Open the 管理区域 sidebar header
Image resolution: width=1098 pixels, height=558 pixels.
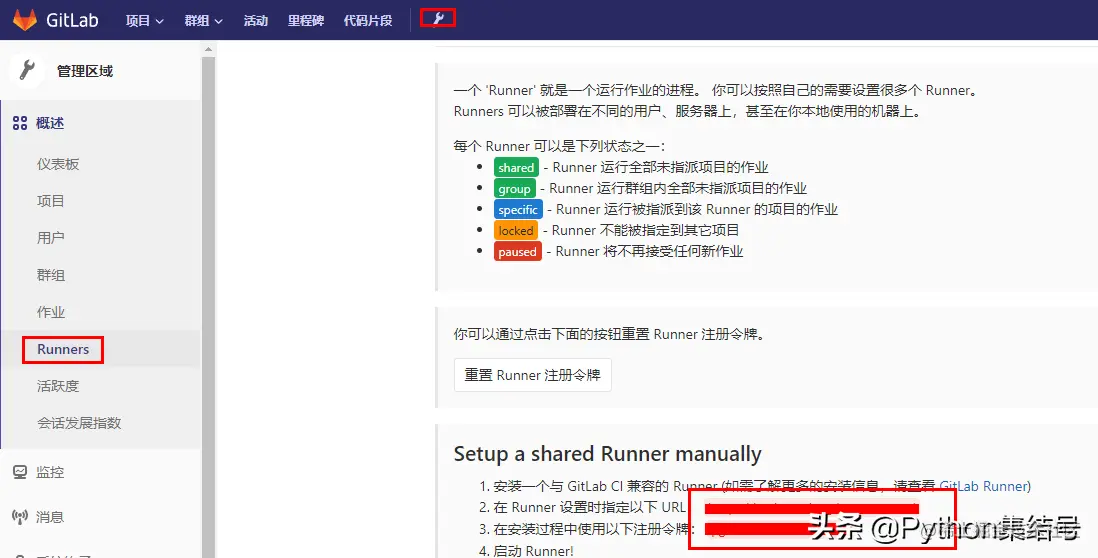click(100, 71)
